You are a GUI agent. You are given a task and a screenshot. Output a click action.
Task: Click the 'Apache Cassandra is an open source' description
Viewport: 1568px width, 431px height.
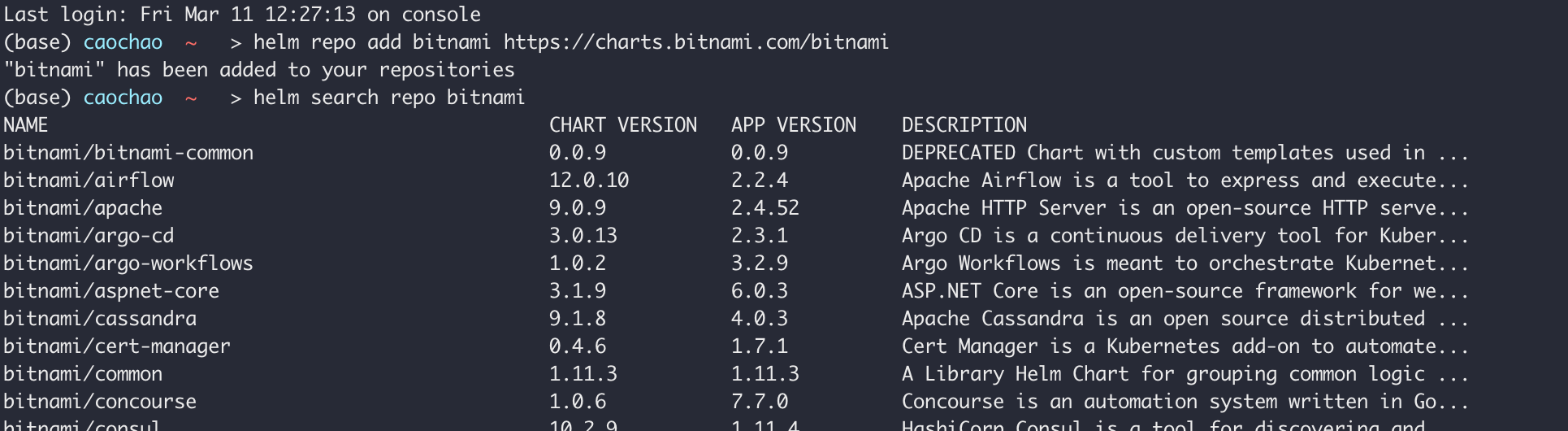[x=1185, y=319]
